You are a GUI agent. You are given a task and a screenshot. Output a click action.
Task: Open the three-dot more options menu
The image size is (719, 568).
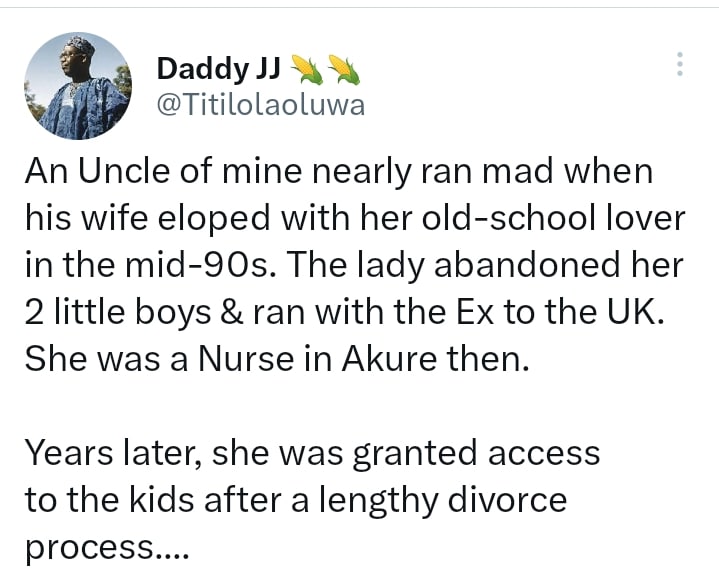680,65
